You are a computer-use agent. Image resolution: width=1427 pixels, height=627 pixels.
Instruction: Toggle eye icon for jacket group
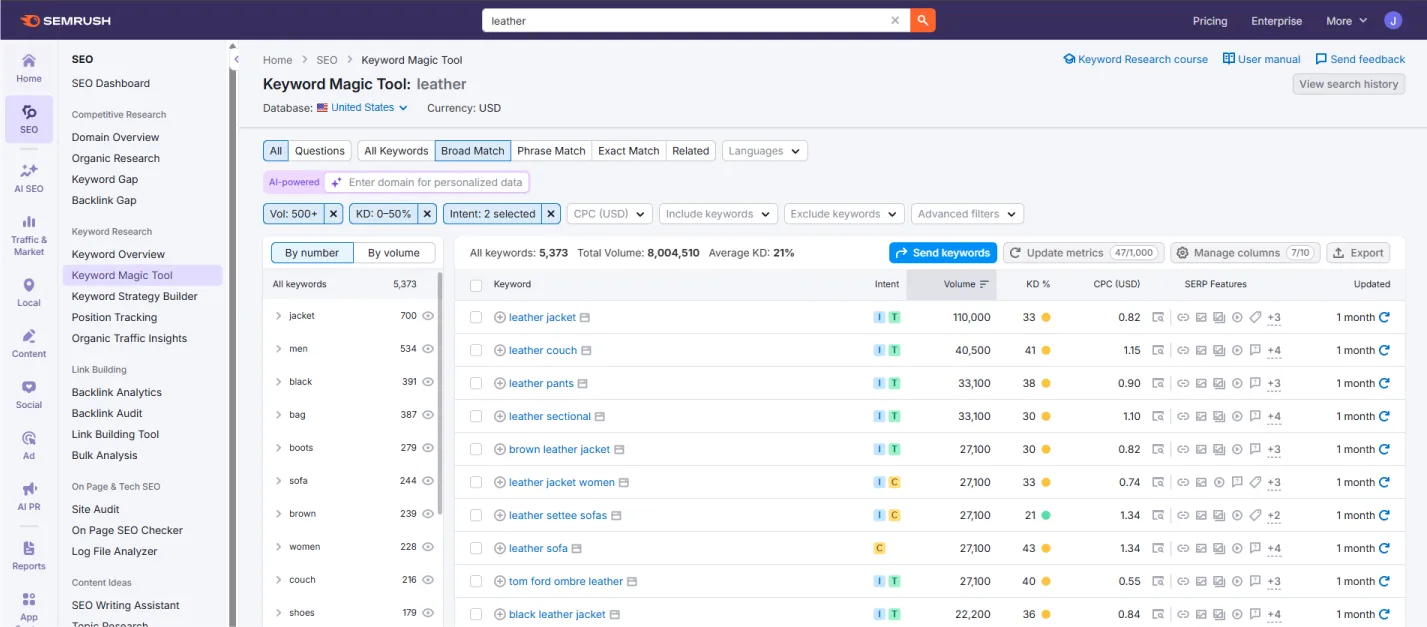(428, 316)
